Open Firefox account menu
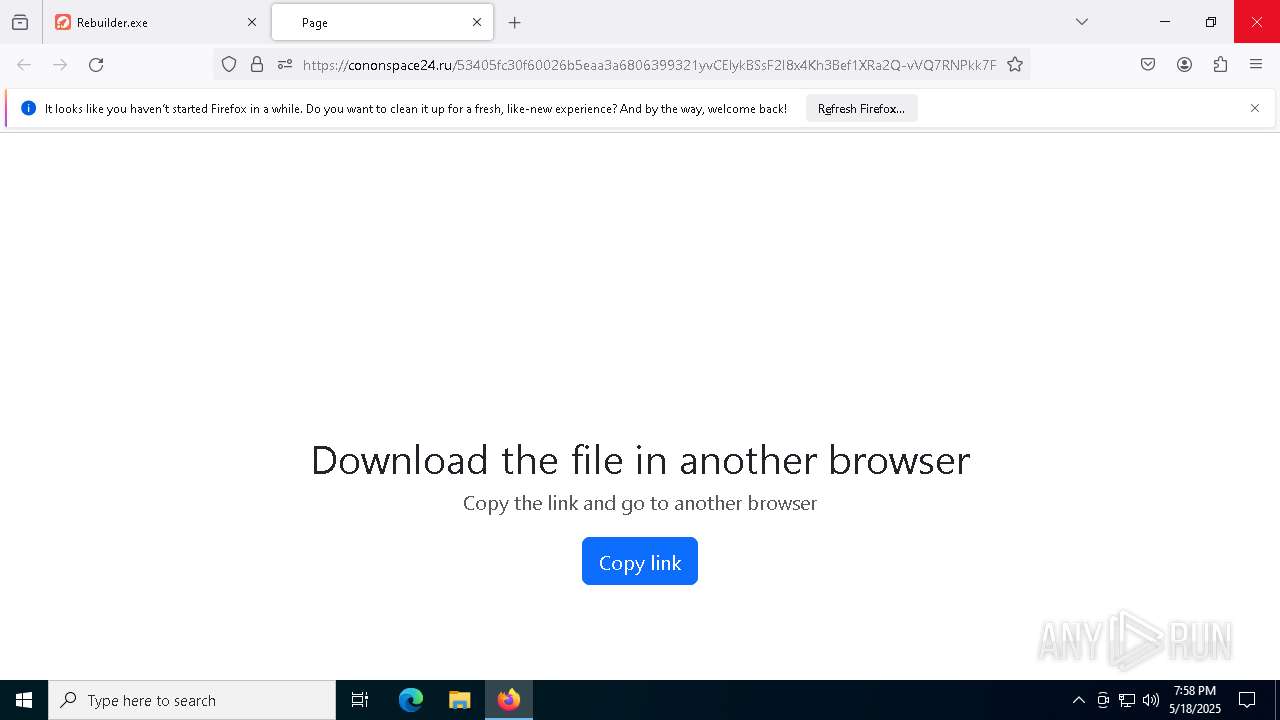1280x720 pixels. 1184,65
